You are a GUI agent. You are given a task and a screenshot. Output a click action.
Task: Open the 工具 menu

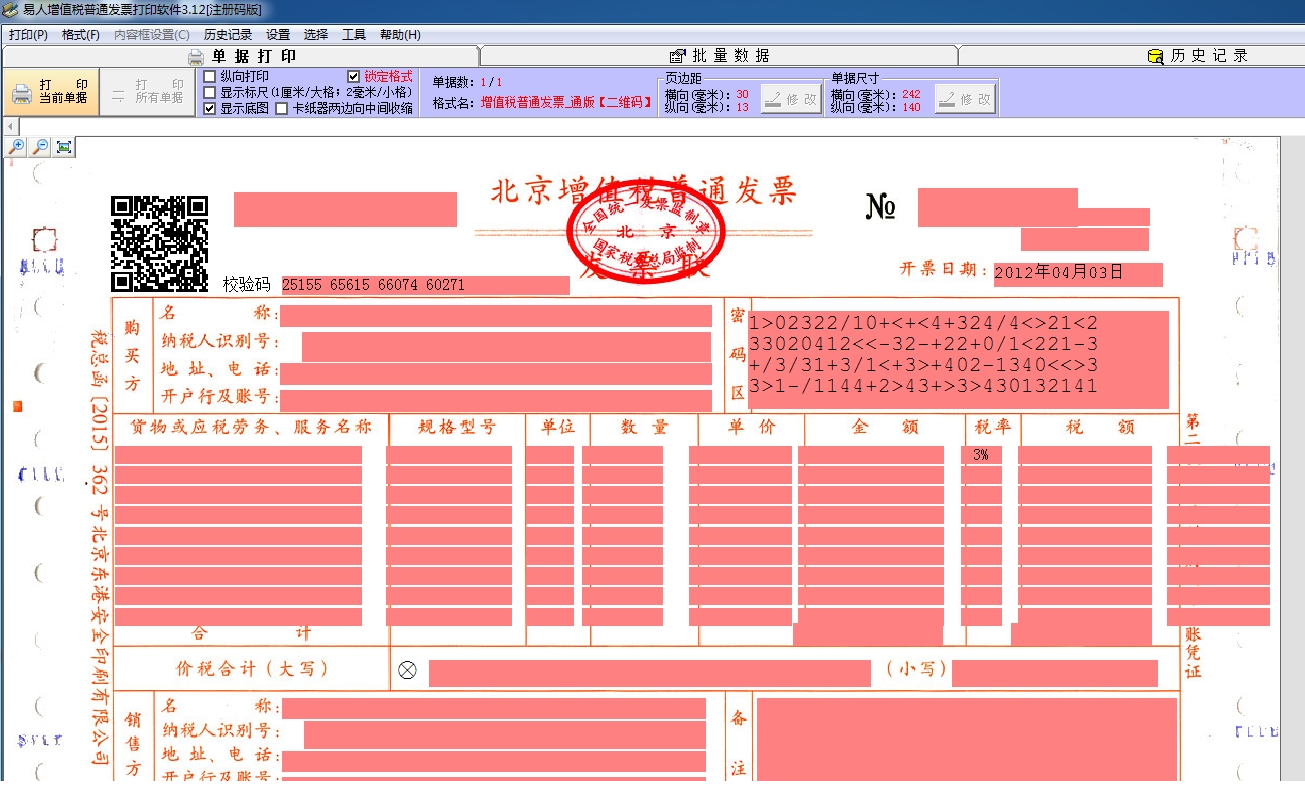(x=354, y=34)
